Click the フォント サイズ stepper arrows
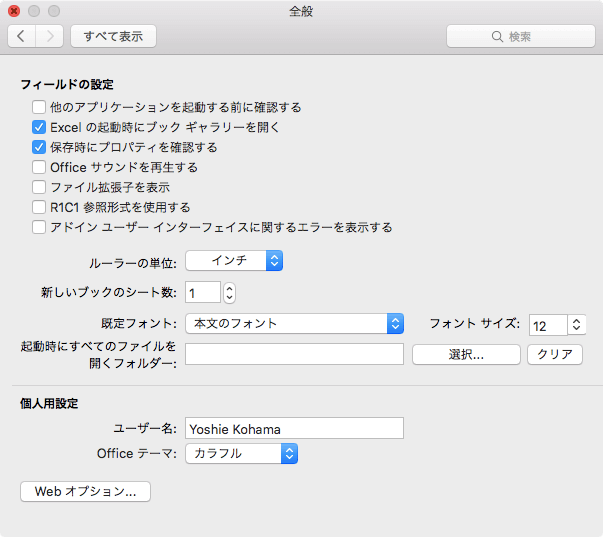Image resolution: width=603 pixels, height=537 pixels. click(x=576, y=324)
